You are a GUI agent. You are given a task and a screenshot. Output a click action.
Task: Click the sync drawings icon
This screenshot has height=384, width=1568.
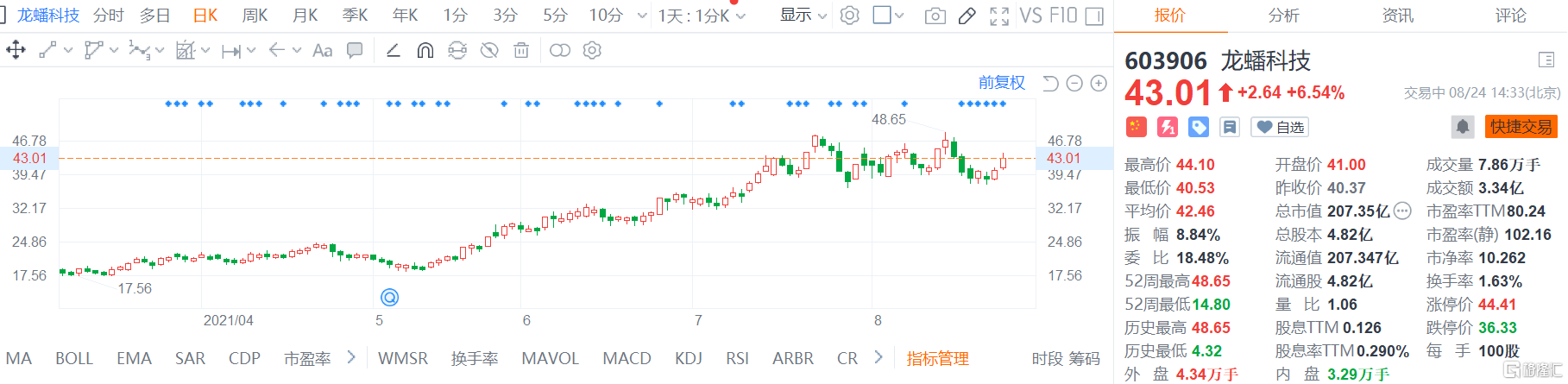457,50
